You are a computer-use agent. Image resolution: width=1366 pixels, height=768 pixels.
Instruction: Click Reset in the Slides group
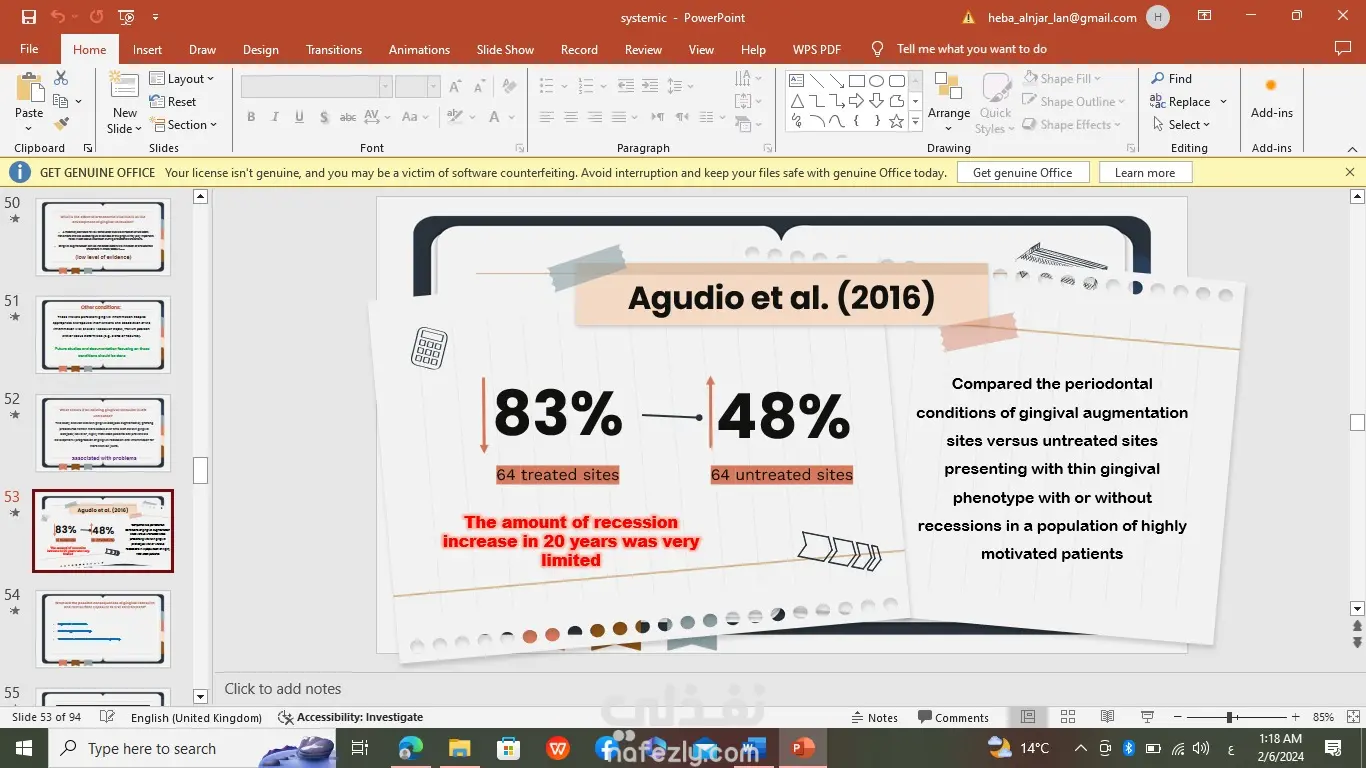click(x=173, y=101)
